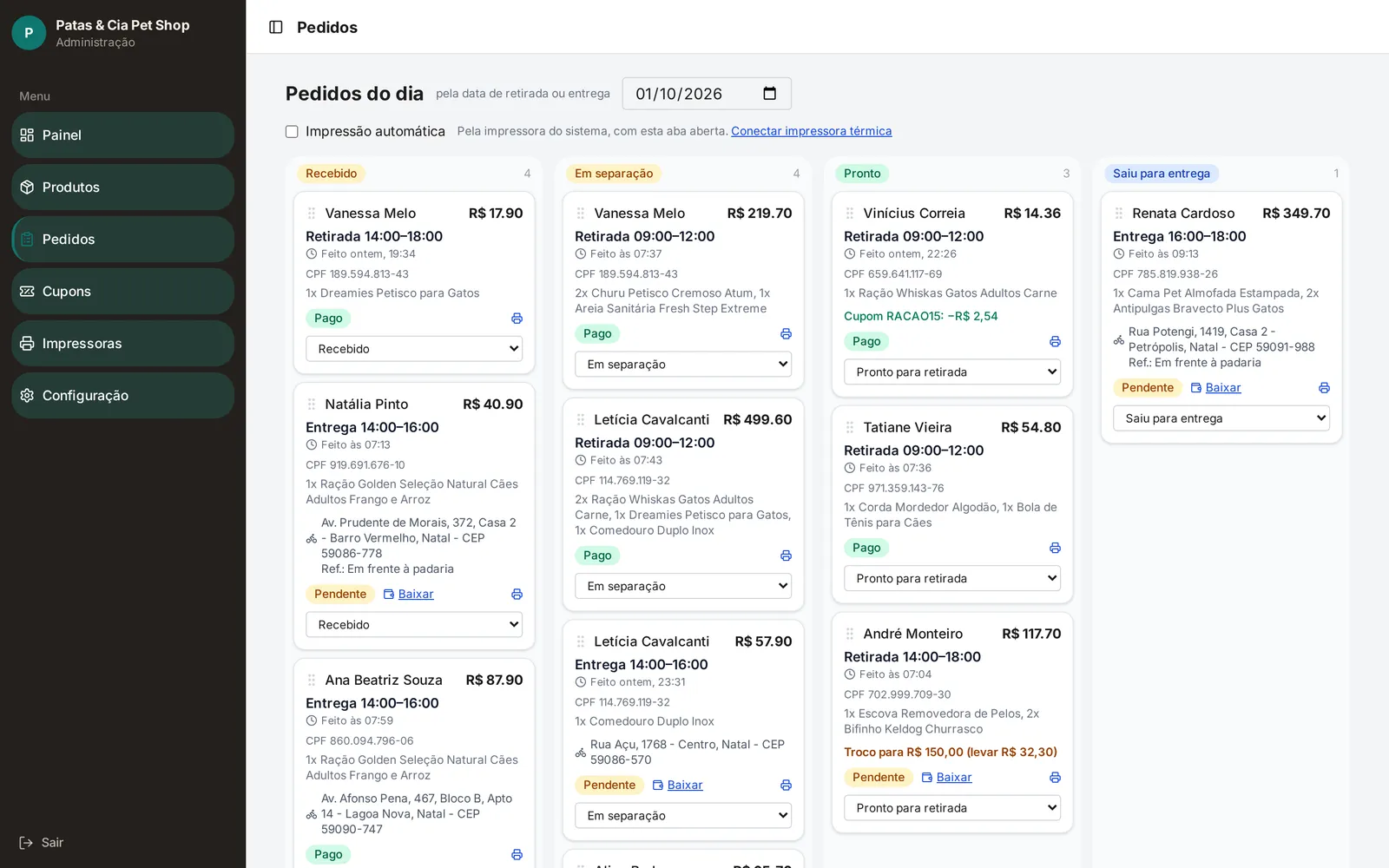This screenshot has width=1389, height=868.
Task: Grab drag handle of Ana Beatriz Souza card
Action: (x=312, y=681)
